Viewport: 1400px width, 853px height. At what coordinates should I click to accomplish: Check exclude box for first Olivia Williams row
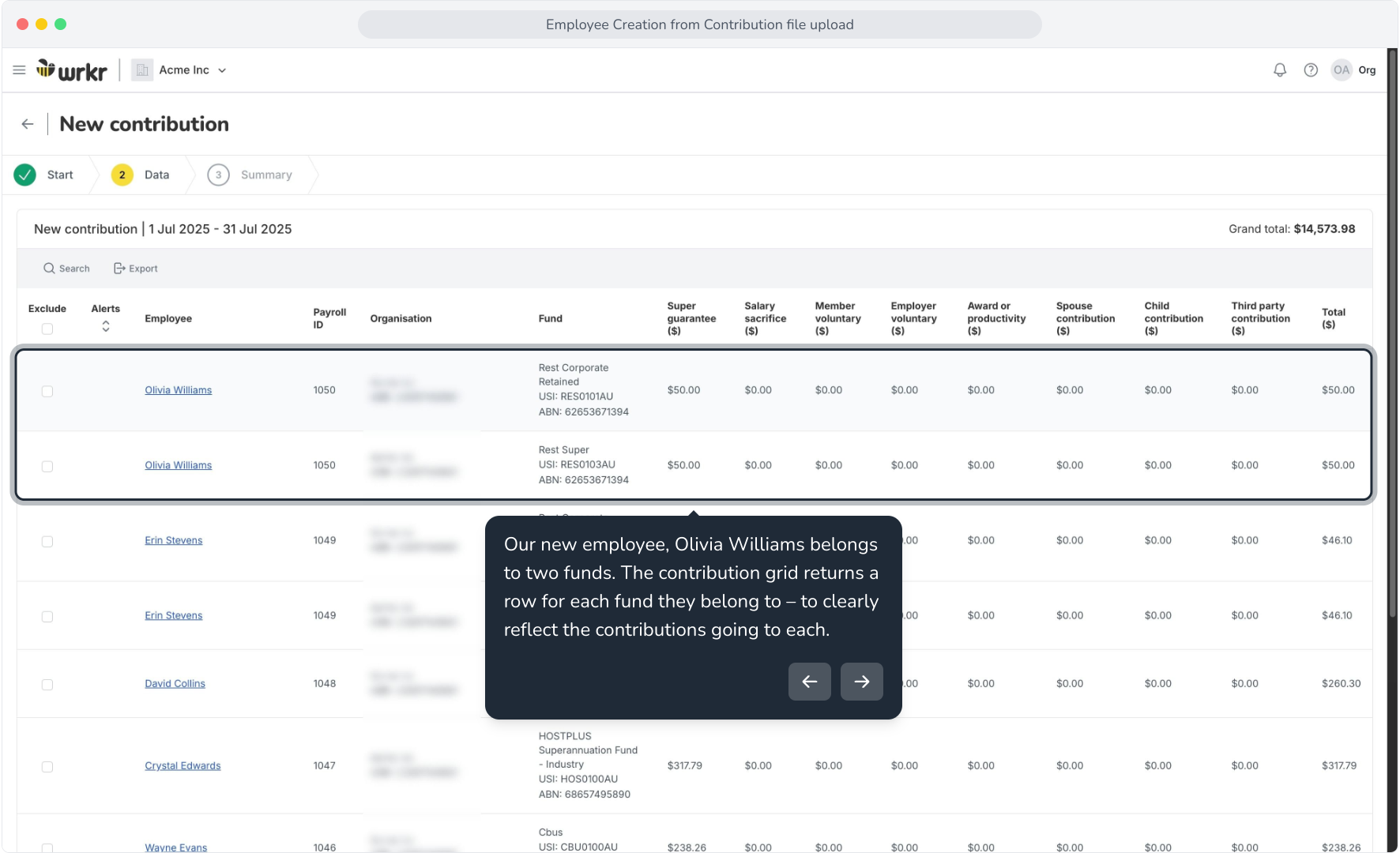[47, 391]
